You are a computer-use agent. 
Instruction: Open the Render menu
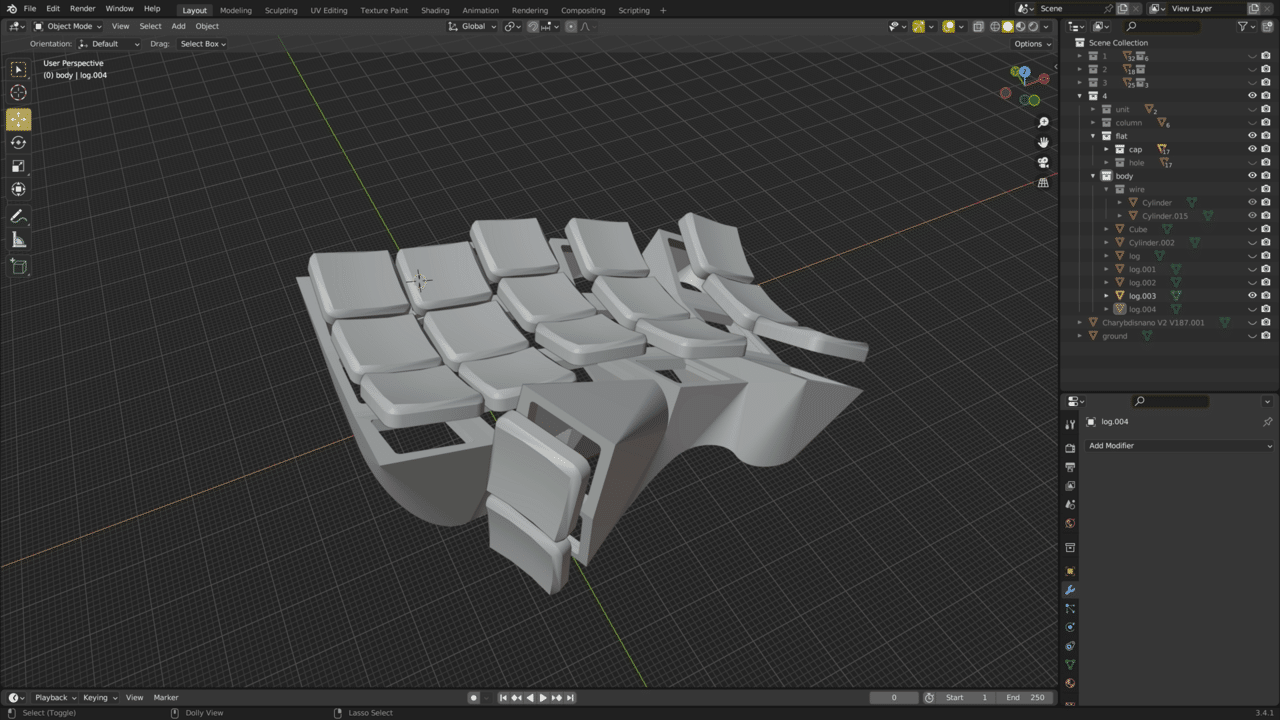[x=82, y=9]
